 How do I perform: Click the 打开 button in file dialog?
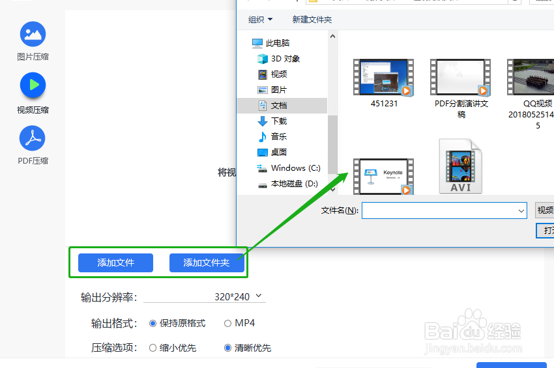pyautogui.click(x=546, y=231)
